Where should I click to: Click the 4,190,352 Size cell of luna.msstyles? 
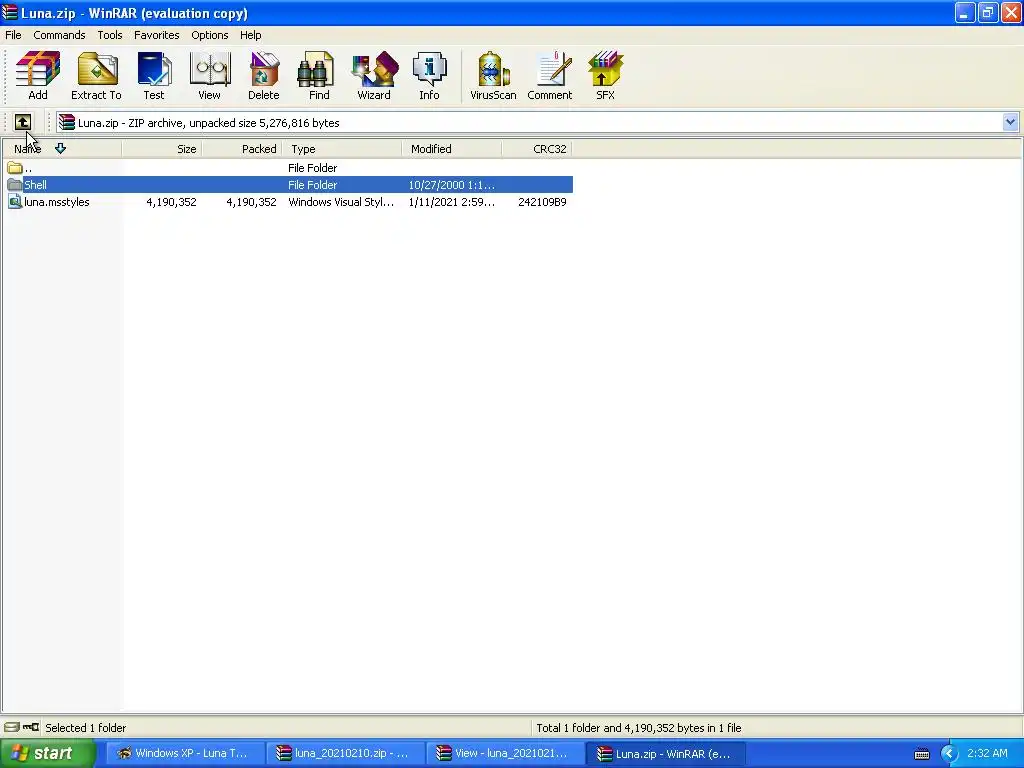[x=171, y=202]
